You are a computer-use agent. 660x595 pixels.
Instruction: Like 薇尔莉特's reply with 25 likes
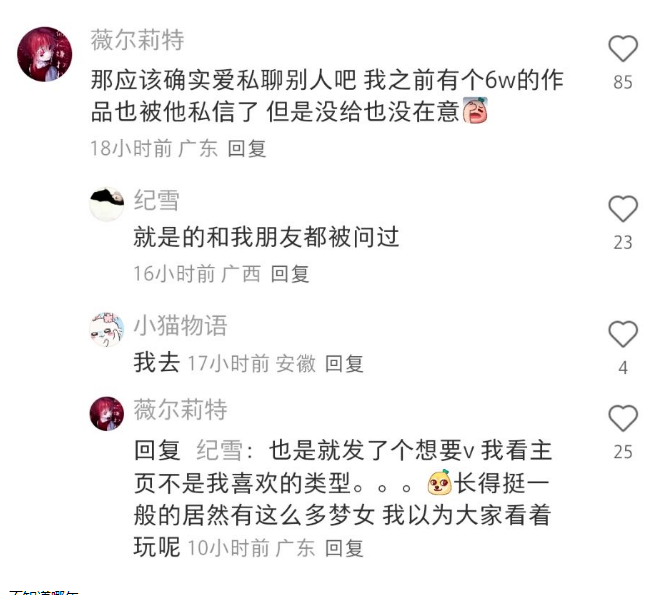[x=623, y=418]
